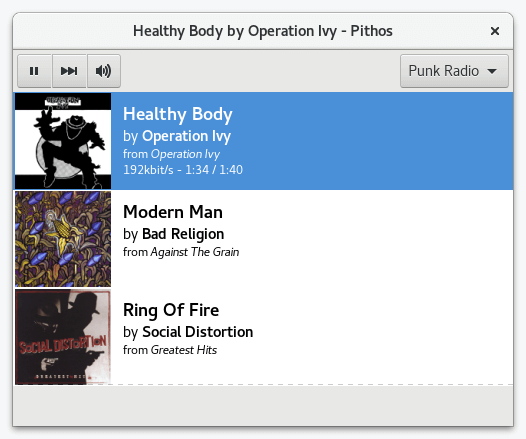Select the Modern Man song row
Viewport: 526px width, 439px height.
[x=263, y=239]
